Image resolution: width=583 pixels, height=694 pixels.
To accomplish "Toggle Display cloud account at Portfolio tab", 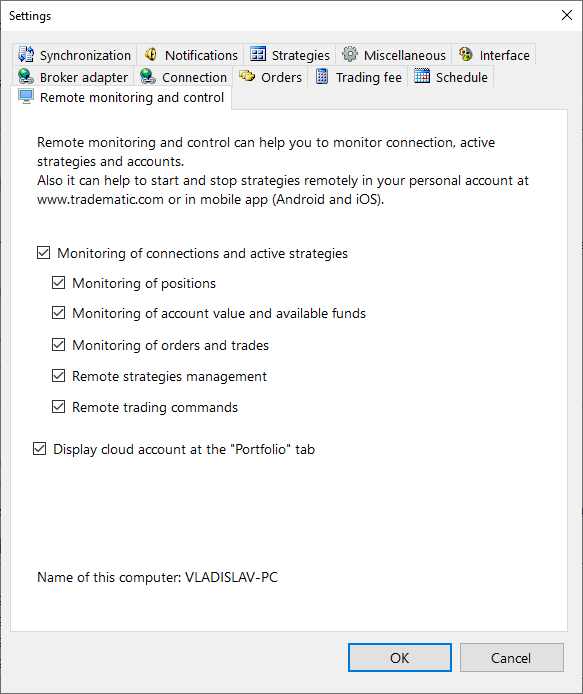I will [39, 449].
